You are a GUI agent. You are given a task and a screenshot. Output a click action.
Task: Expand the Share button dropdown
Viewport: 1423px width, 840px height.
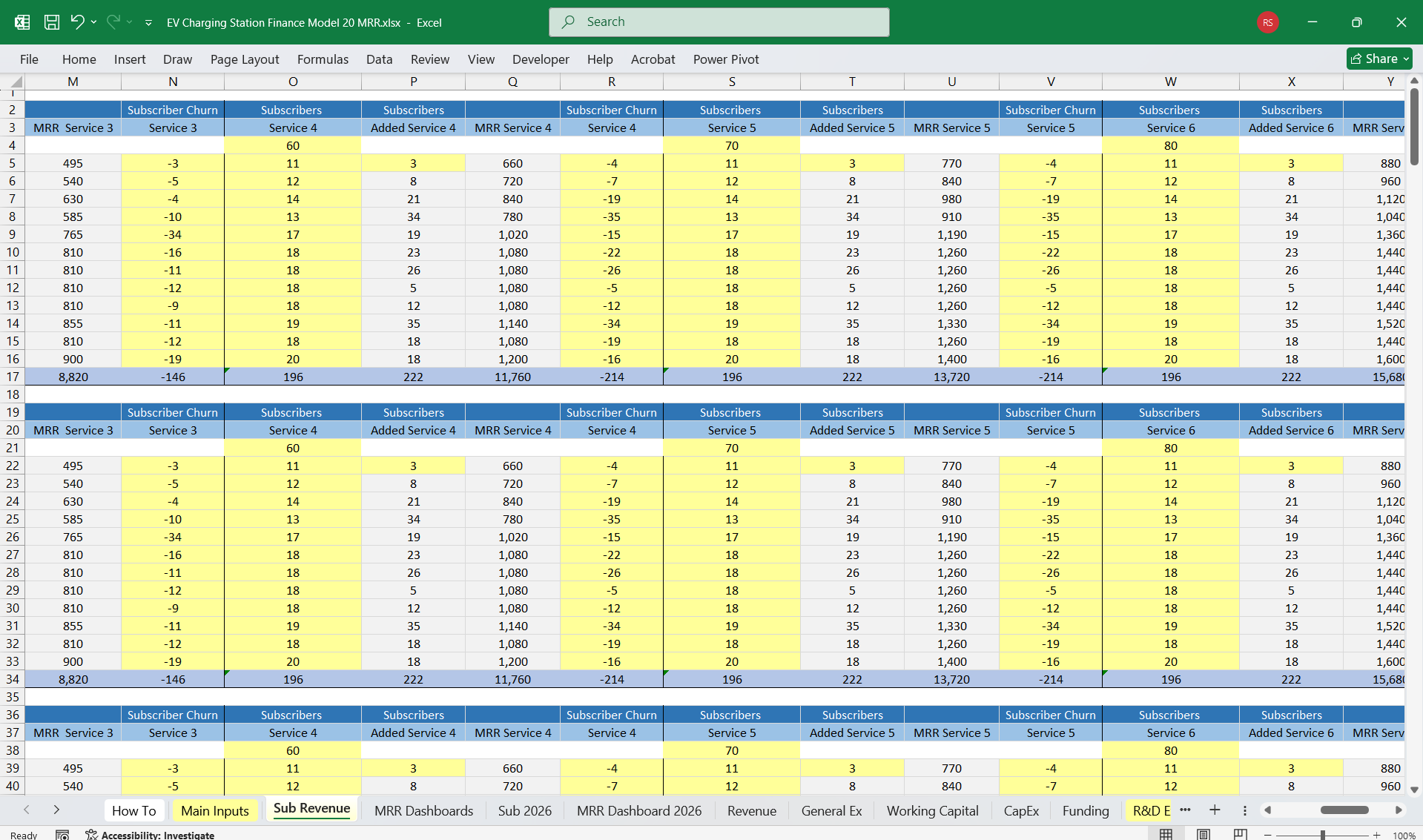coord(1406,59)
